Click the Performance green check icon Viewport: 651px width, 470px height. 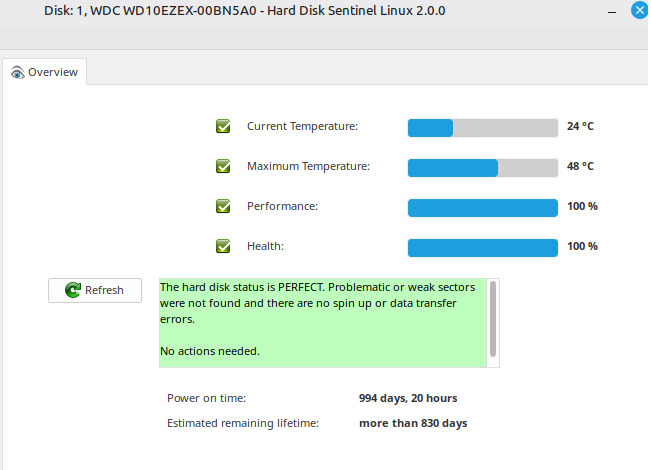click(x=223, y=206)
